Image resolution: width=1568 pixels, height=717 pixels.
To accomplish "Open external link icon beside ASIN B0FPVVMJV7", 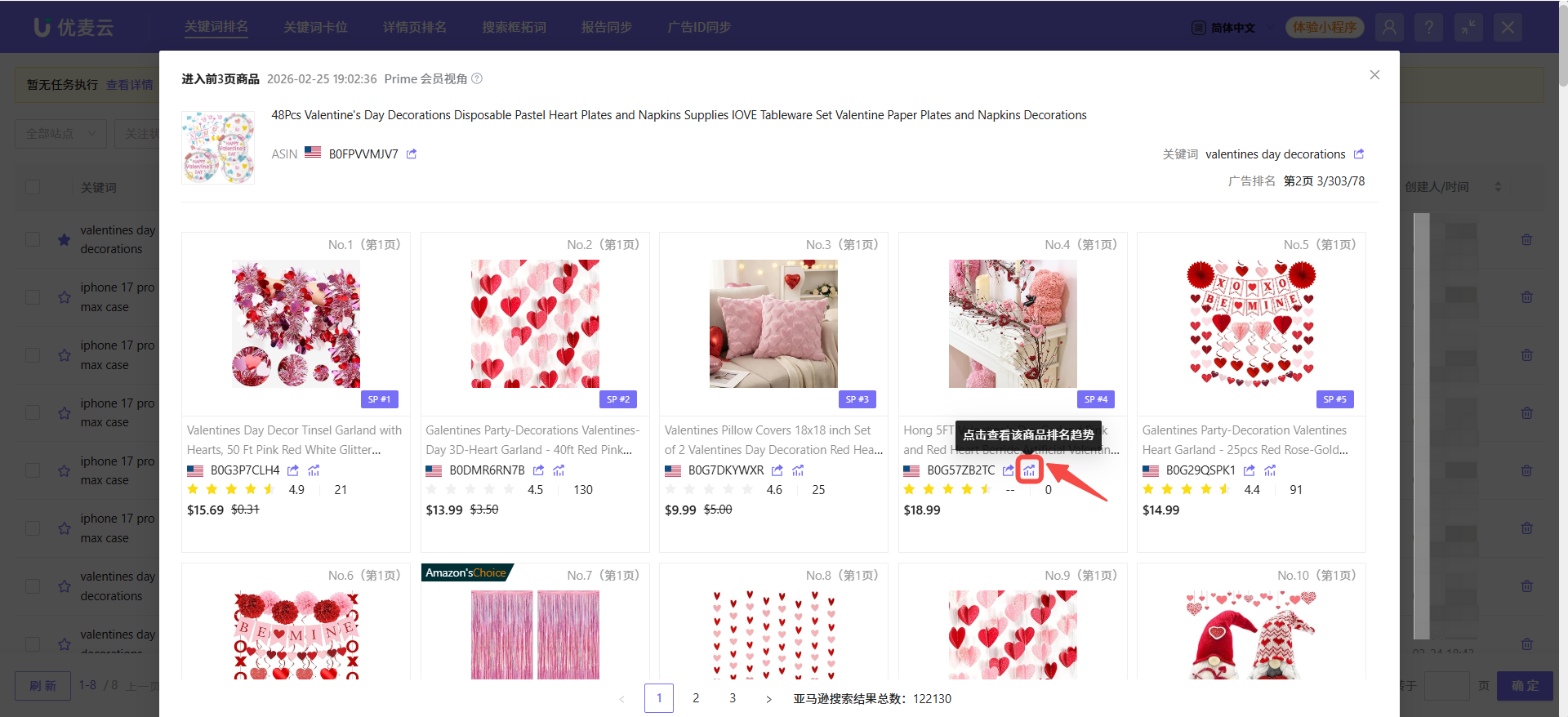I will (x=412, y=154).
